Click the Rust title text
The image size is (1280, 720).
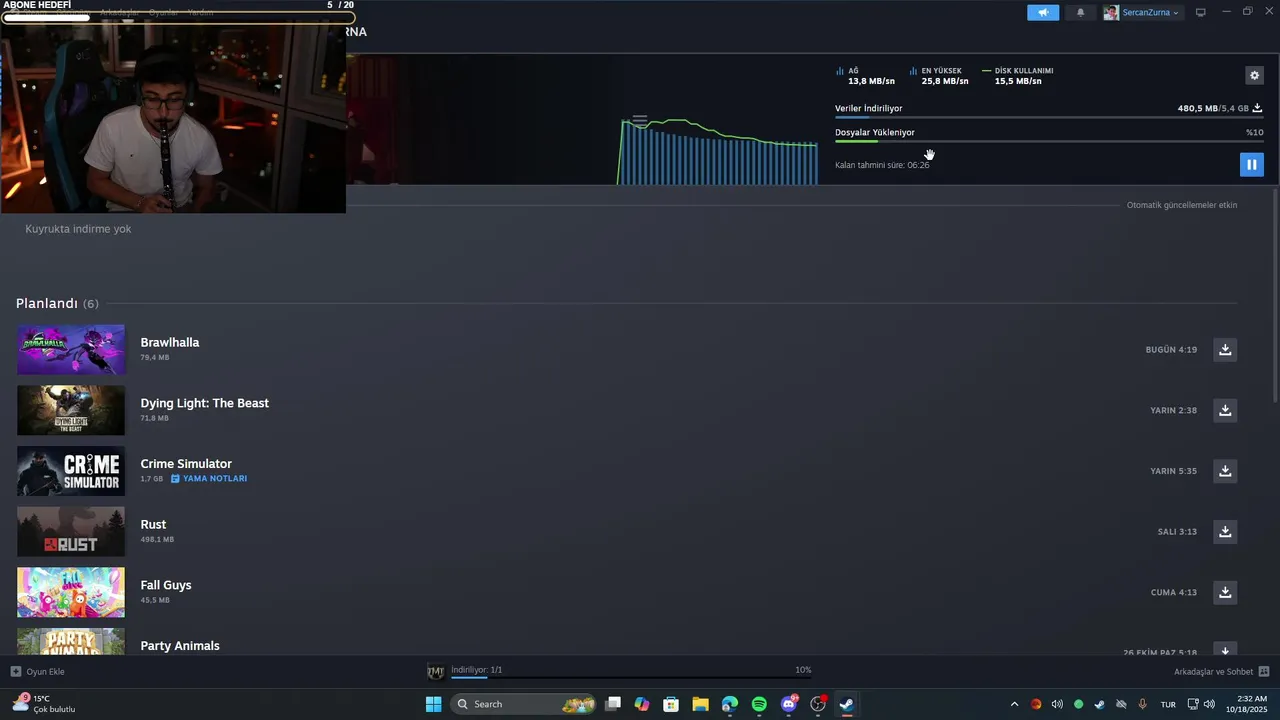pos(153,525)
